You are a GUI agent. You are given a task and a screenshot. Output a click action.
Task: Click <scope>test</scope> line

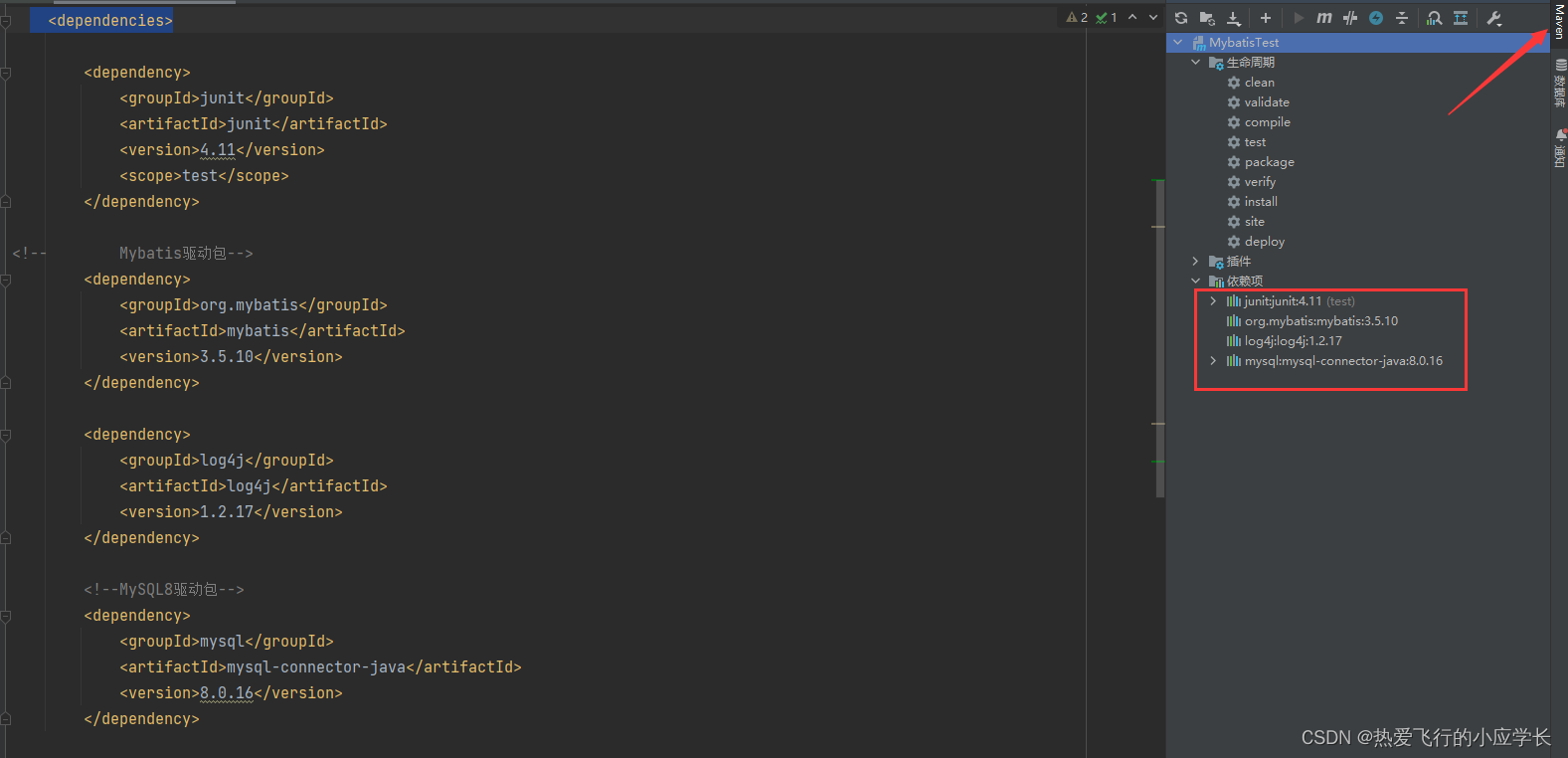[204, 176]
